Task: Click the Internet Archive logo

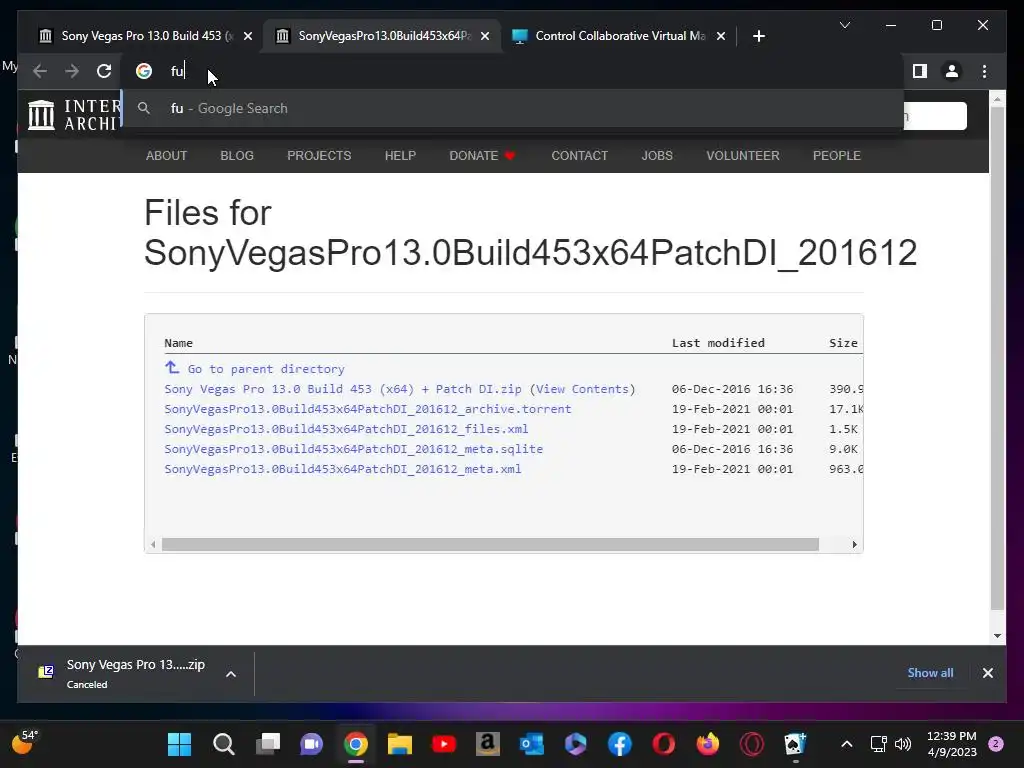Action: coord(74,115)
